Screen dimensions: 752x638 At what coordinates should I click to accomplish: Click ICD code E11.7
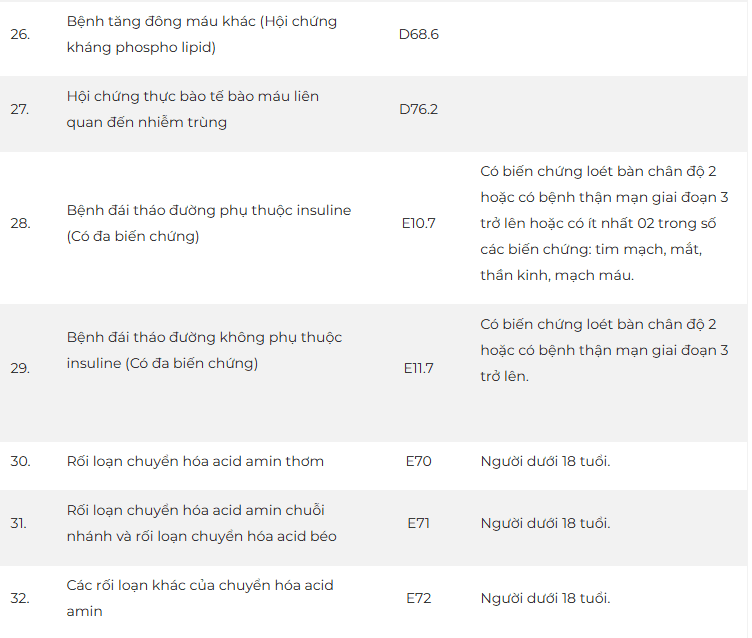pos(418,367)
